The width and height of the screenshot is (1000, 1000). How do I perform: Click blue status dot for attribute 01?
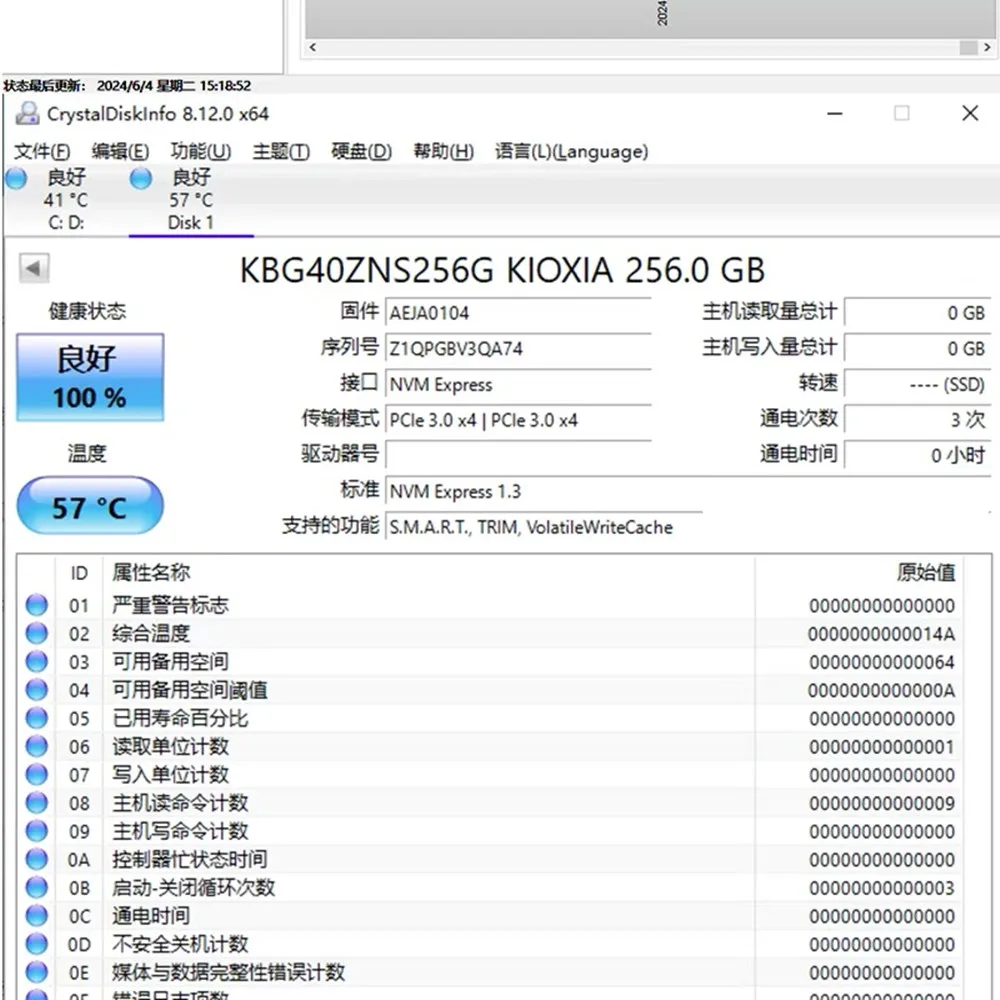click(37, 605)
